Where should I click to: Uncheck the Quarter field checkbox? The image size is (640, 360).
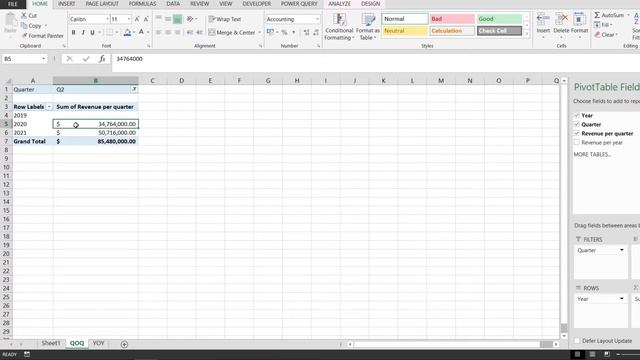click(577, 124)
